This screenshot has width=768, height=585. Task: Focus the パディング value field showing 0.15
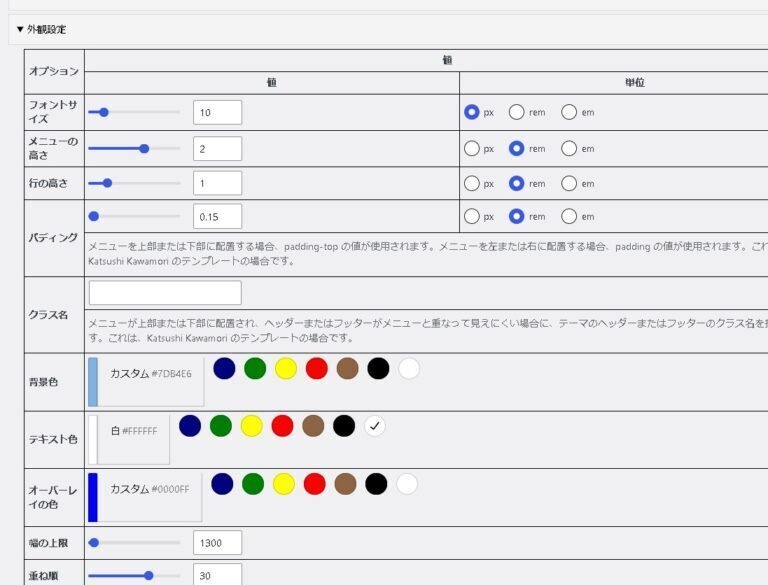click(x=217, y=216)
